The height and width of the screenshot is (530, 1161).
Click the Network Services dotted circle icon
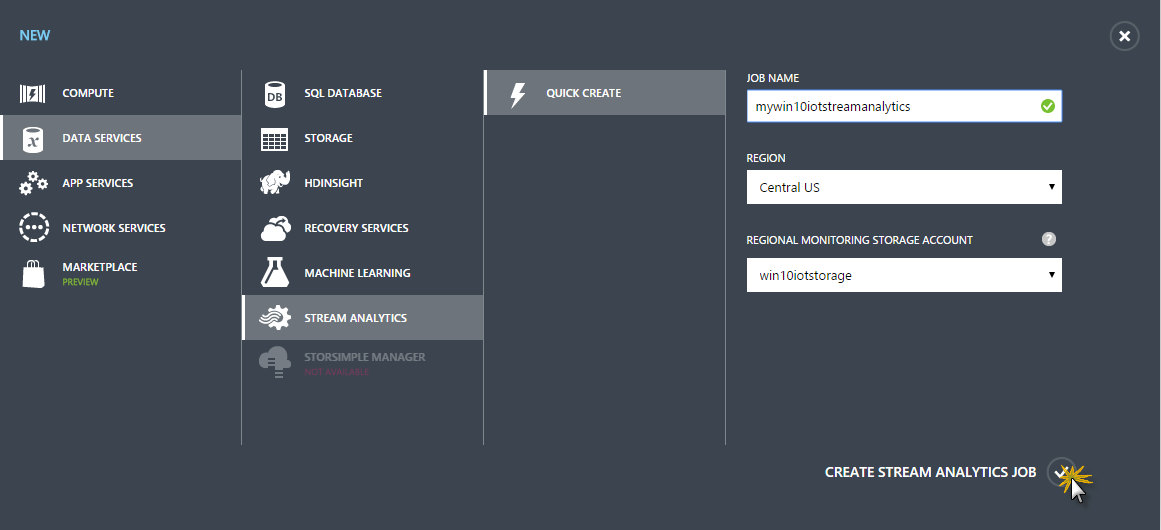33,228
